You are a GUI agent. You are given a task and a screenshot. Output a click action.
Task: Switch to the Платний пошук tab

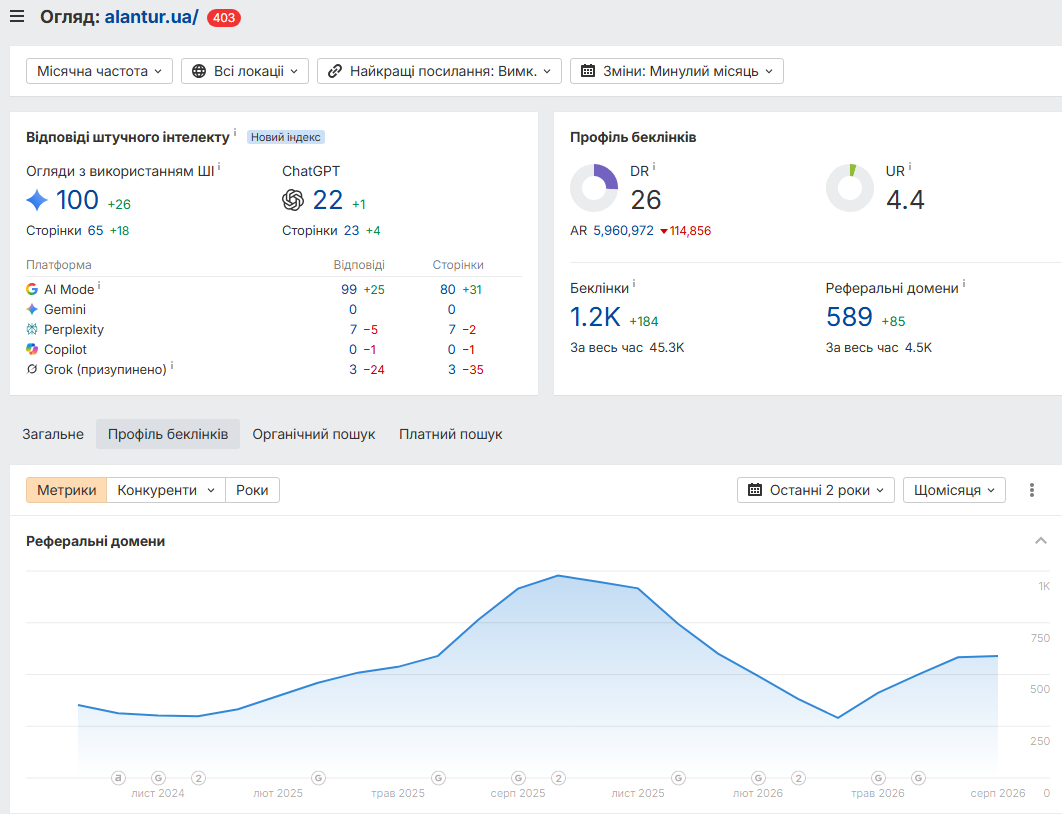click(450, 434)
